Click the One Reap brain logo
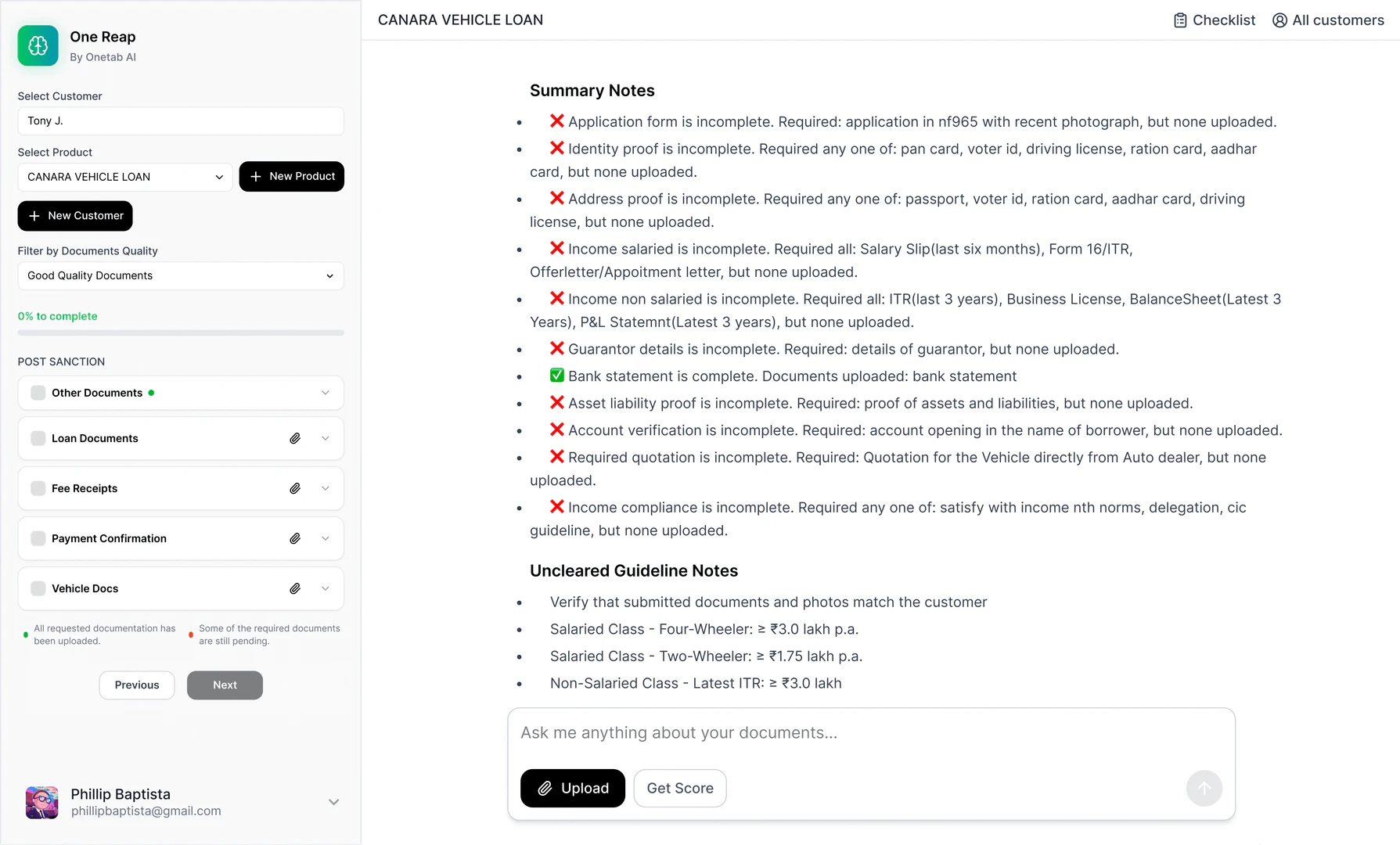This screenshot has width=1400, height=845. [37, 45]
